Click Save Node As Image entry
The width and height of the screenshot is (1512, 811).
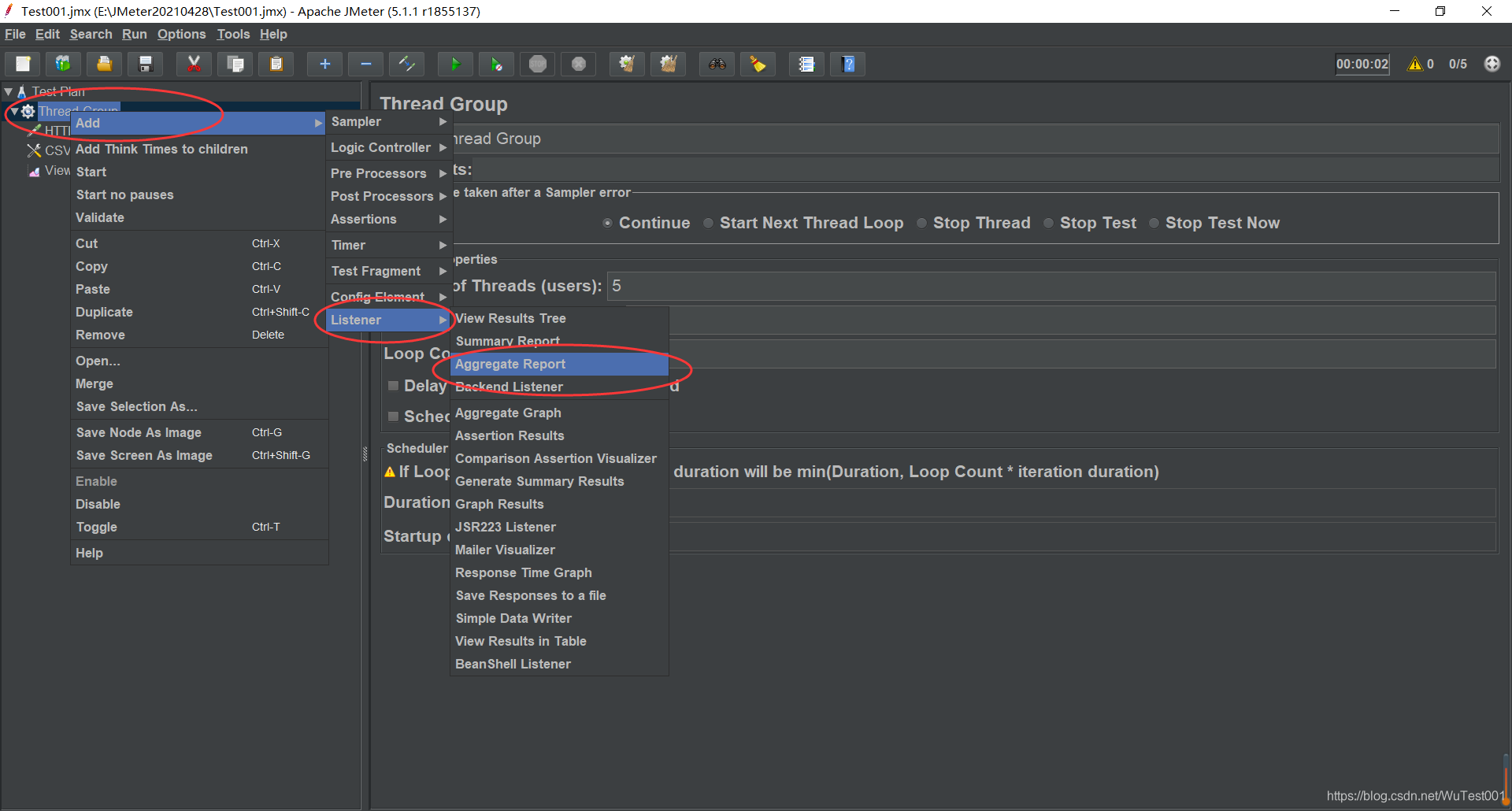199,432
